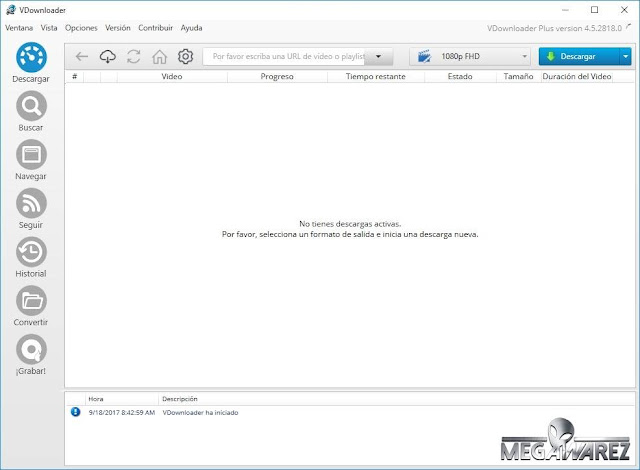Open the Buscar search section
The image size is (640, 470).
31,111
